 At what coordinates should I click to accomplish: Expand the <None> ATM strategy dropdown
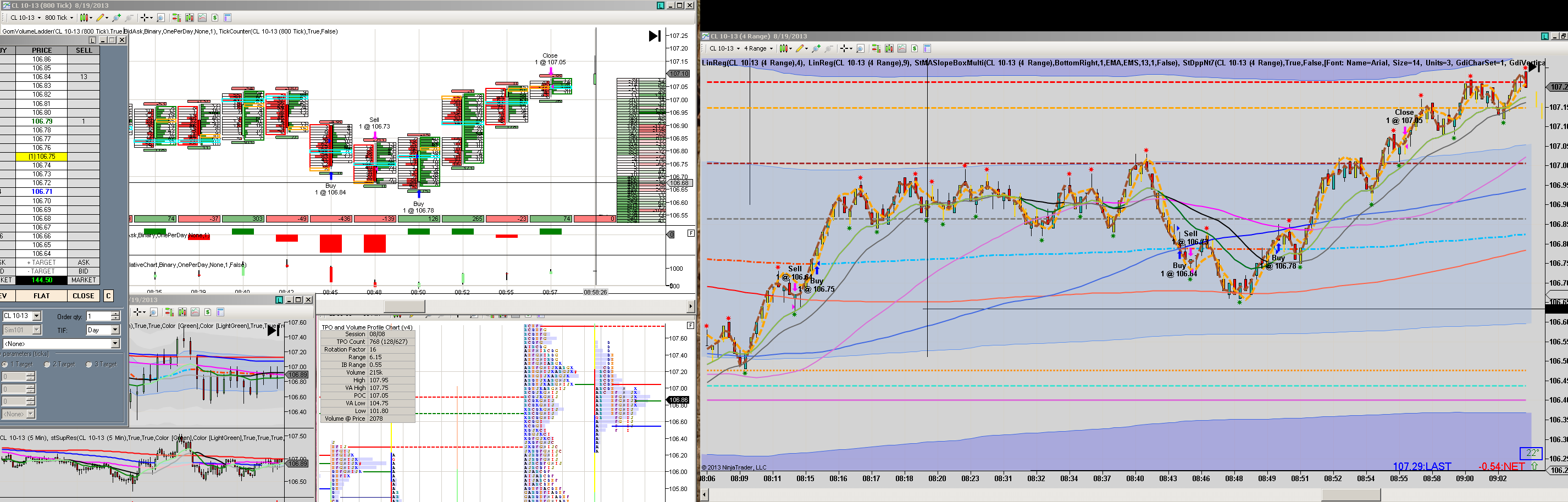point(115,344)
